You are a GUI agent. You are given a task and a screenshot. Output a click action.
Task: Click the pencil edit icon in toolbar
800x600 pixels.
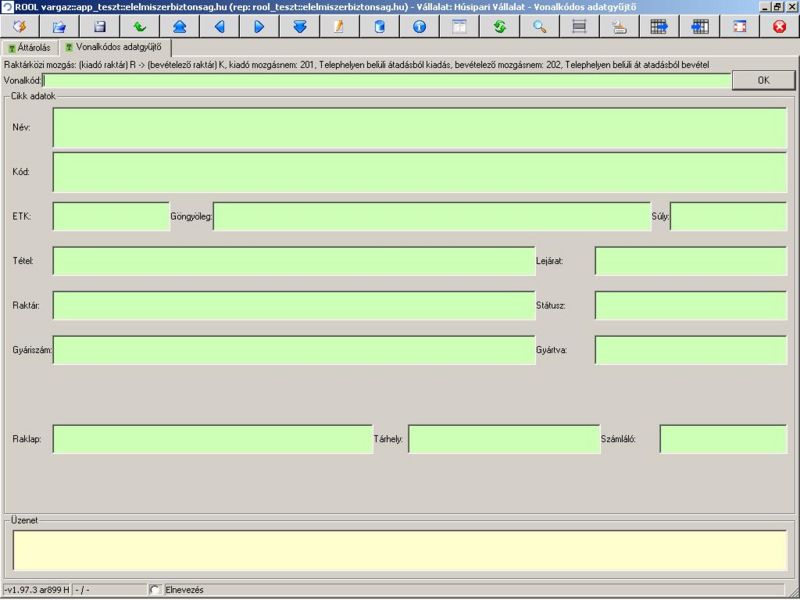339,27
